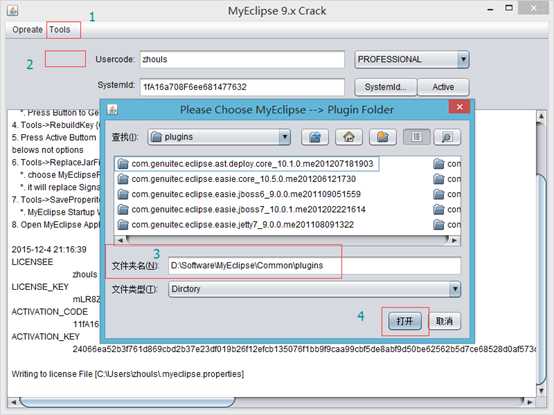Click the '2015-12-4 21:16:39' timestamp line
Screen dimensions: 554x415
tap(49, 250)
